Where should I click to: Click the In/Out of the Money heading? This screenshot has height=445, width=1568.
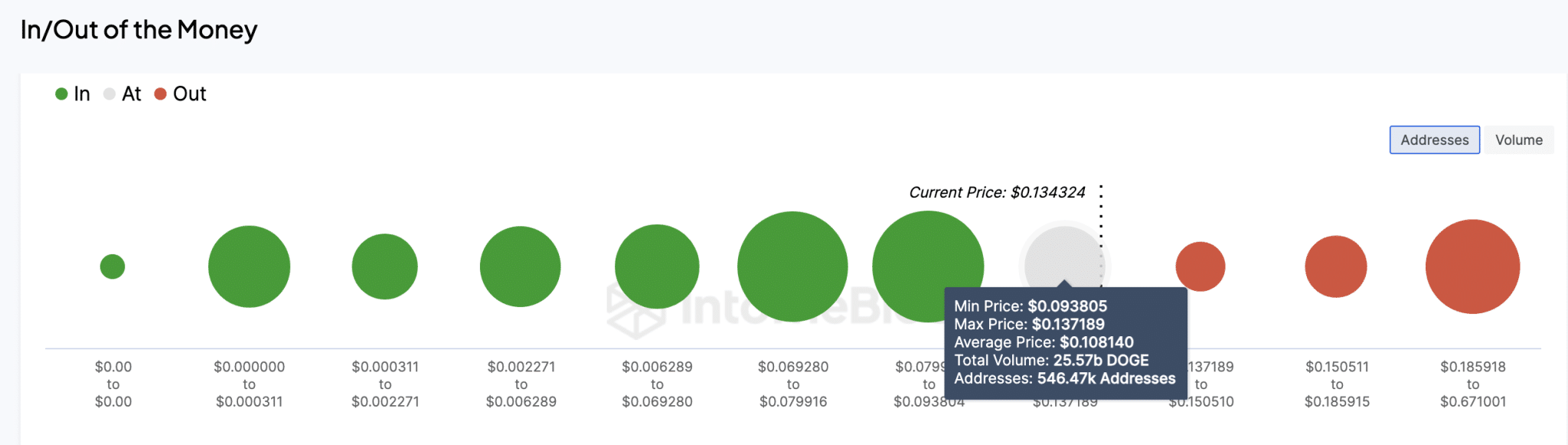(139, 30)
